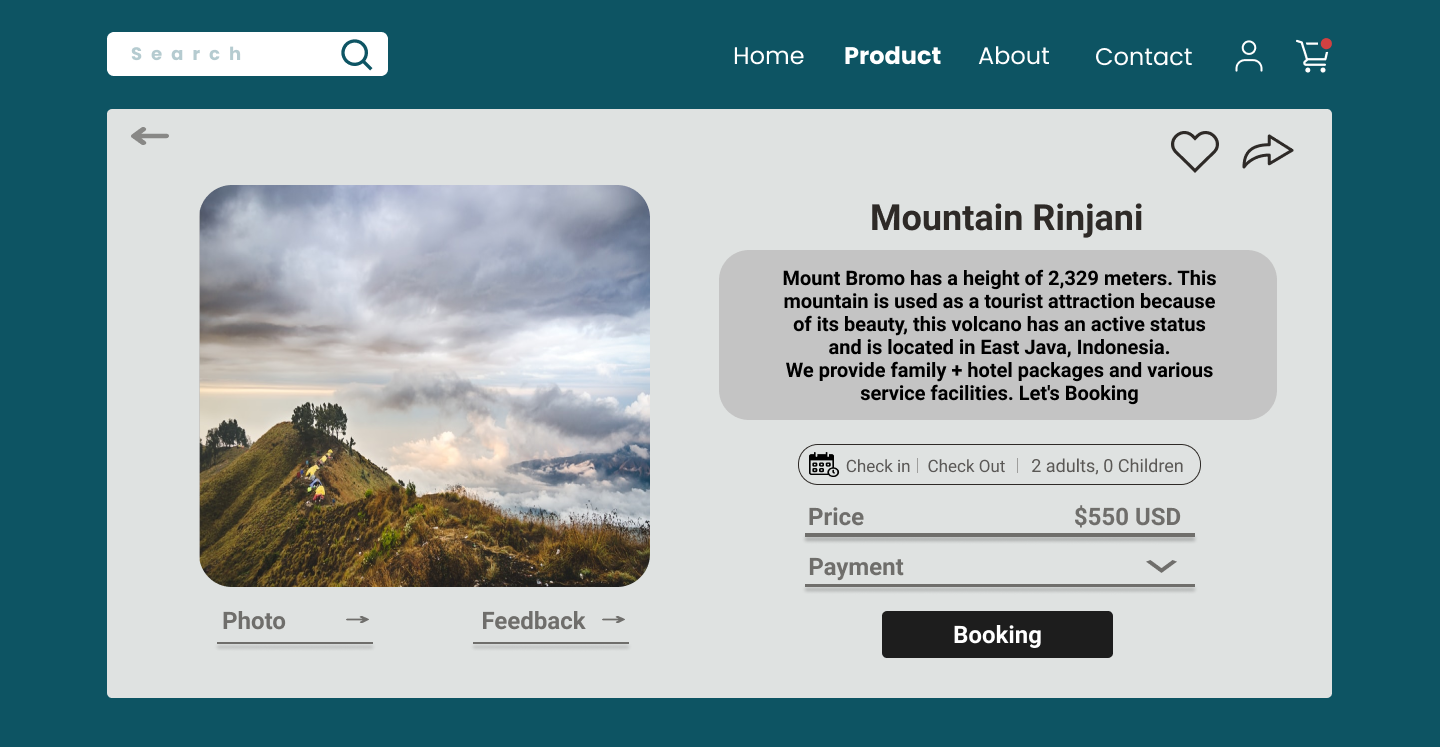Open the Product menu item

(x=892, y=56)
